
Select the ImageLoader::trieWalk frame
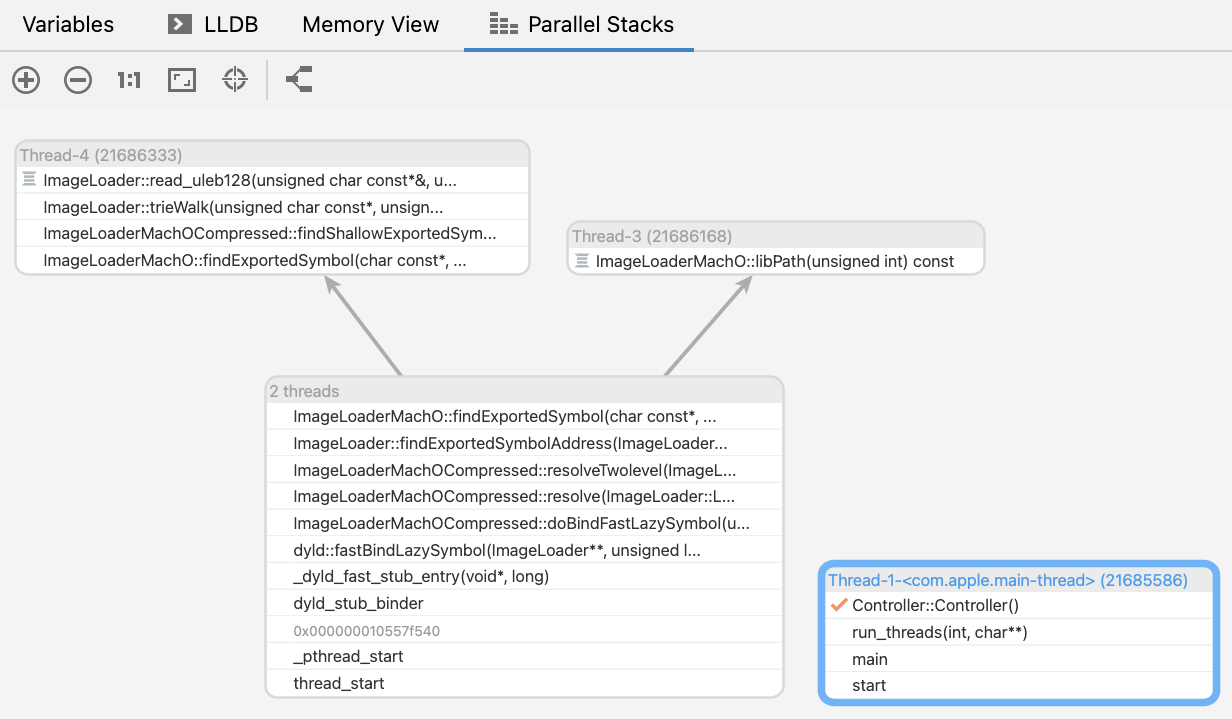243,207
